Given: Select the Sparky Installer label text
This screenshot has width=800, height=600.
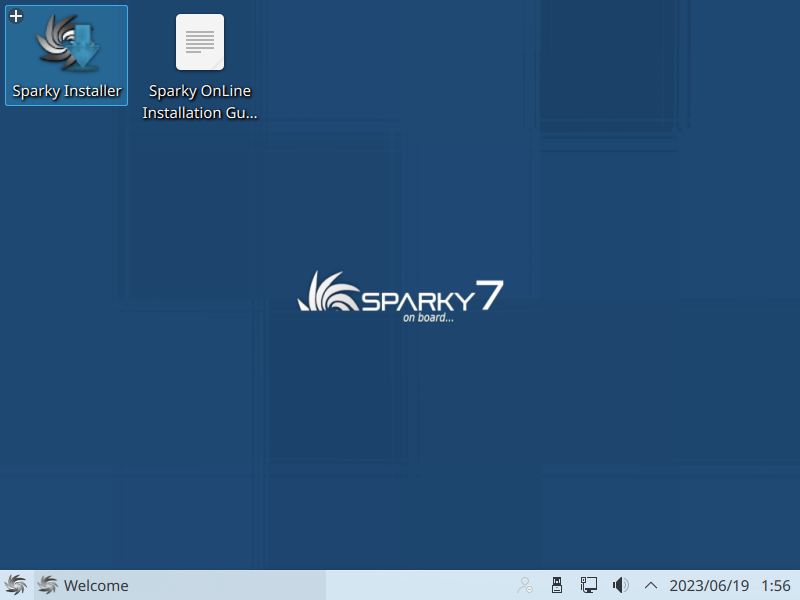Looking at the screenshot, I should (x=67, y=91).
